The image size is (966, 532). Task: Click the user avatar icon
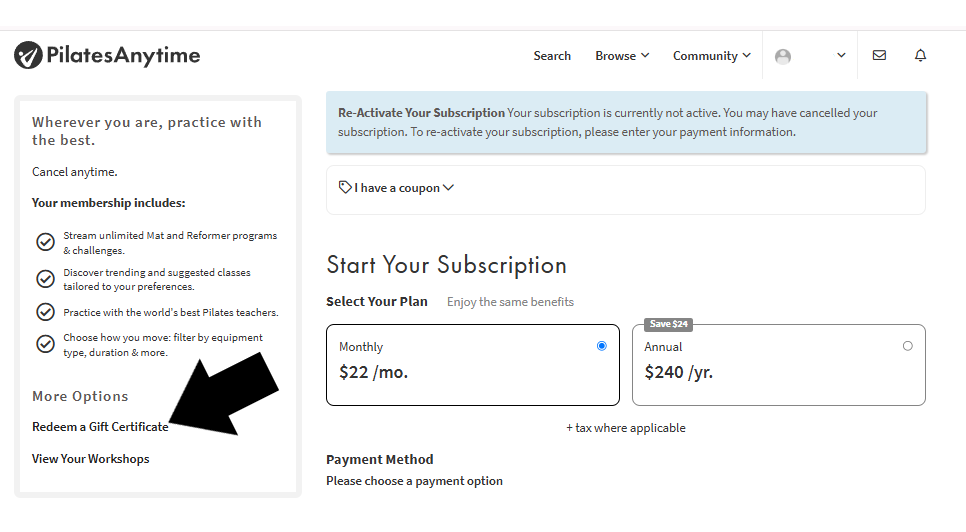783,57
